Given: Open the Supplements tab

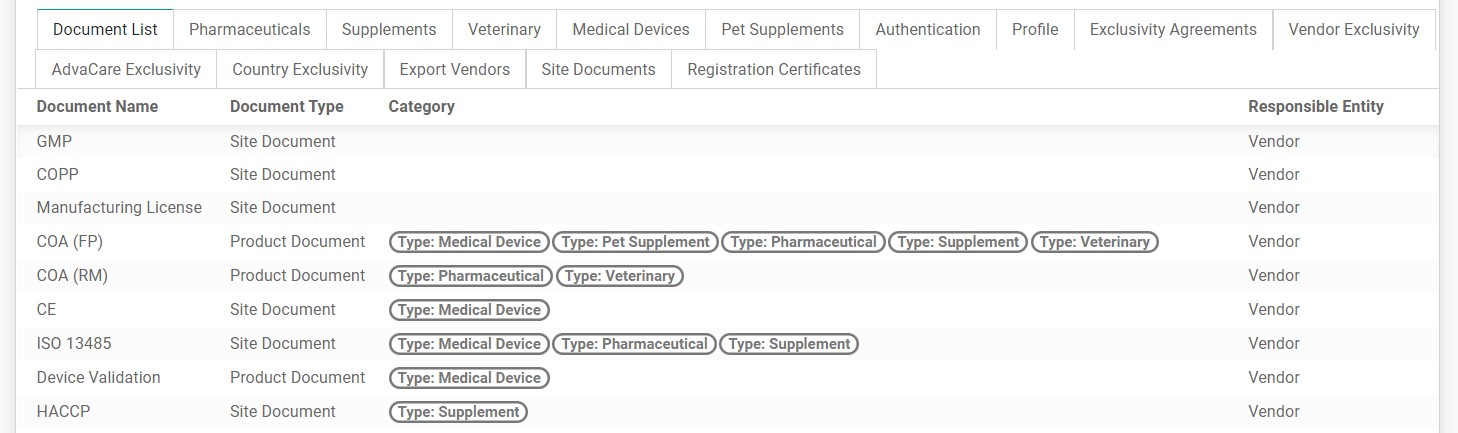Looking at the screenshot, I should coord(389,29).
